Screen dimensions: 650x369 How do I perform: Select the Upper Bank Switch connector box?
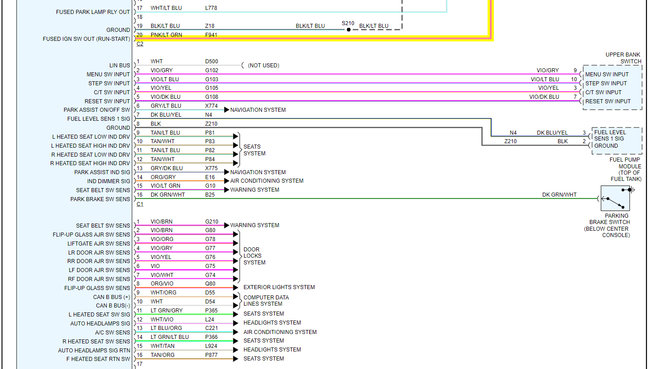(x=612, y=87)
